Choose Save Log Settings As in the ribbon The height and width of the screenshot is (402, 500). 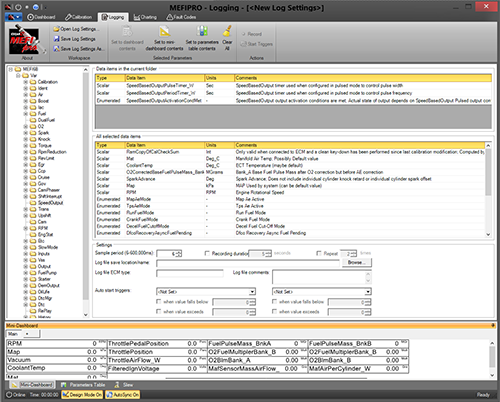pyautogui.click(x=79, y=49)
